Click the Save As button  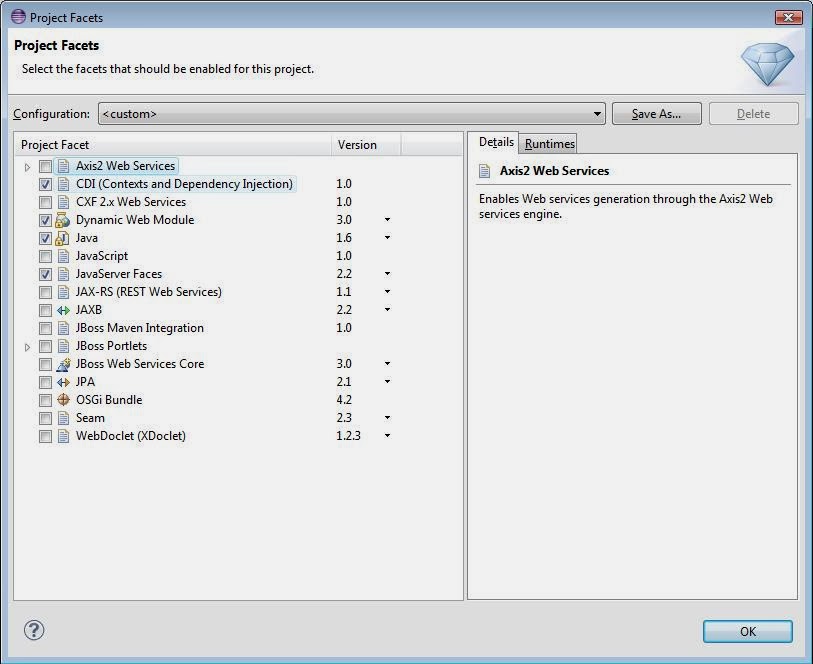(x=656, y=113)
